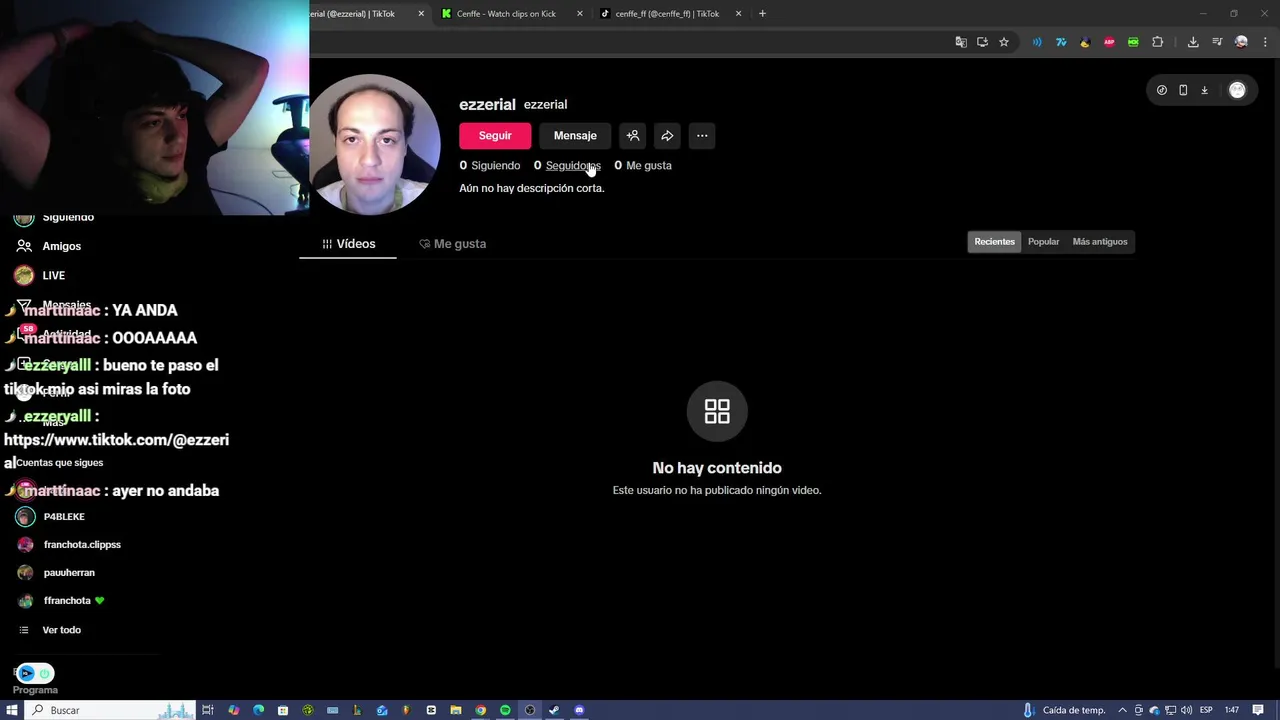Open a new browser tab with plus
Viewport: 1280px width, 720px height.
(762, 14)
